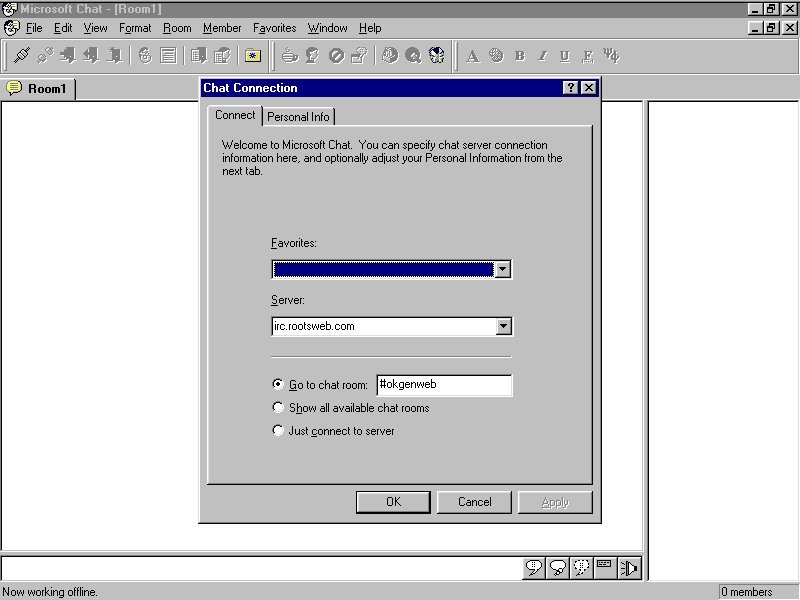
Task: Switch to Plain Text view icon
Action: click(x=168, y=55)
